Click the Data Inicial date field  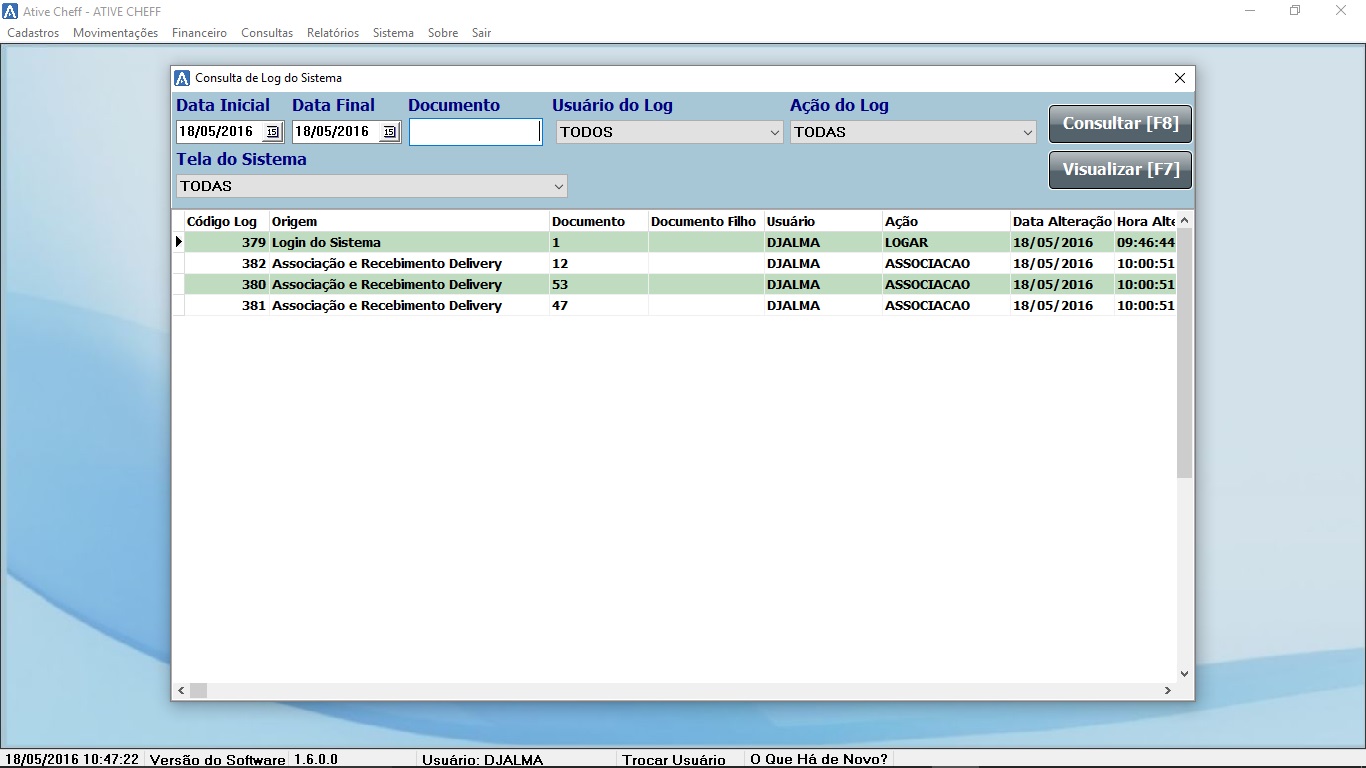[219, 132]
